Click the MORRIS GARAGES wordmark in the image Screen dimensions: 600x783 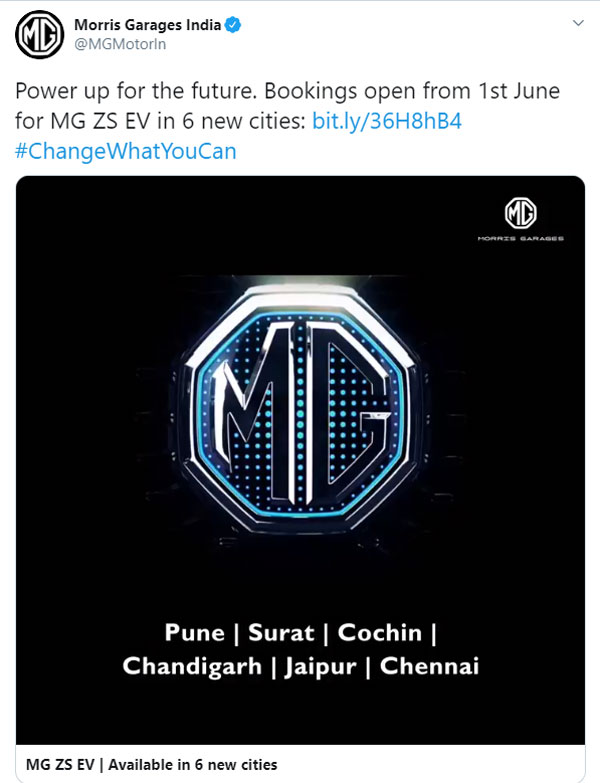tap(520, 239)
